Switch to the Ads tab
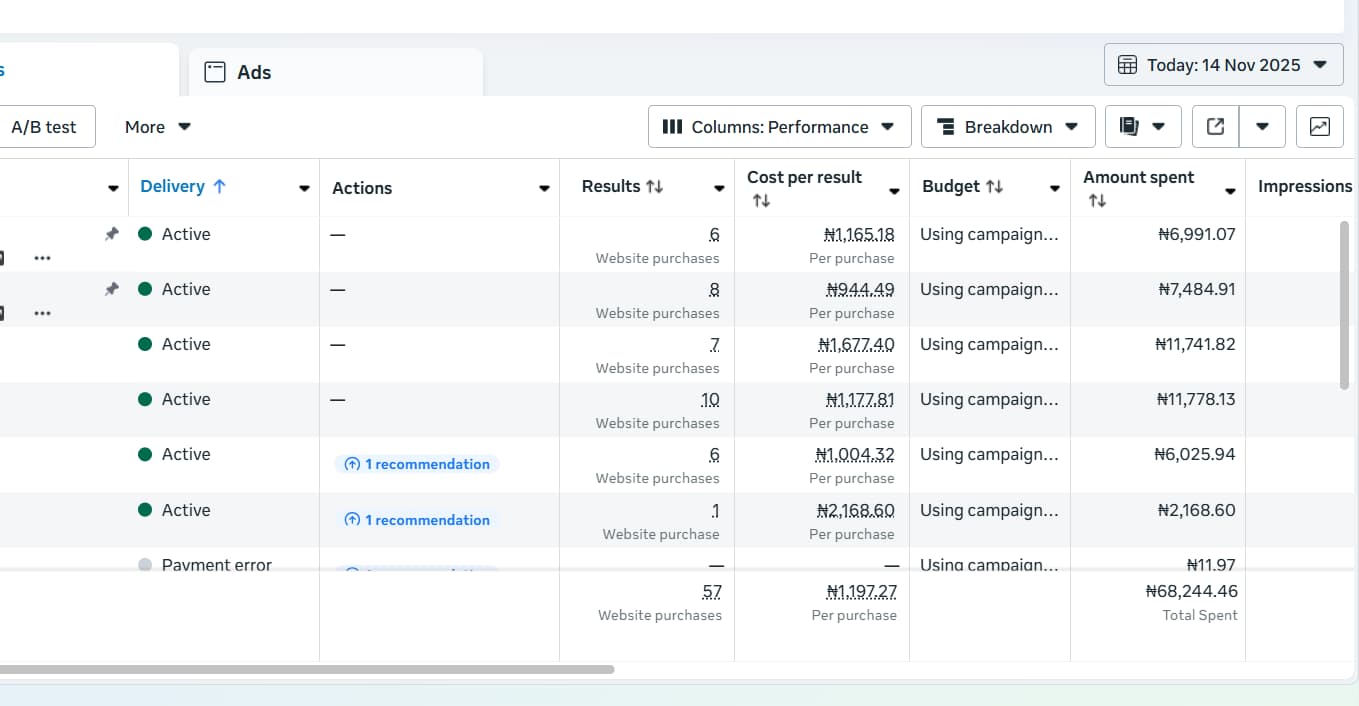Viewport: 1359px width, 706px height. [253, 72]
